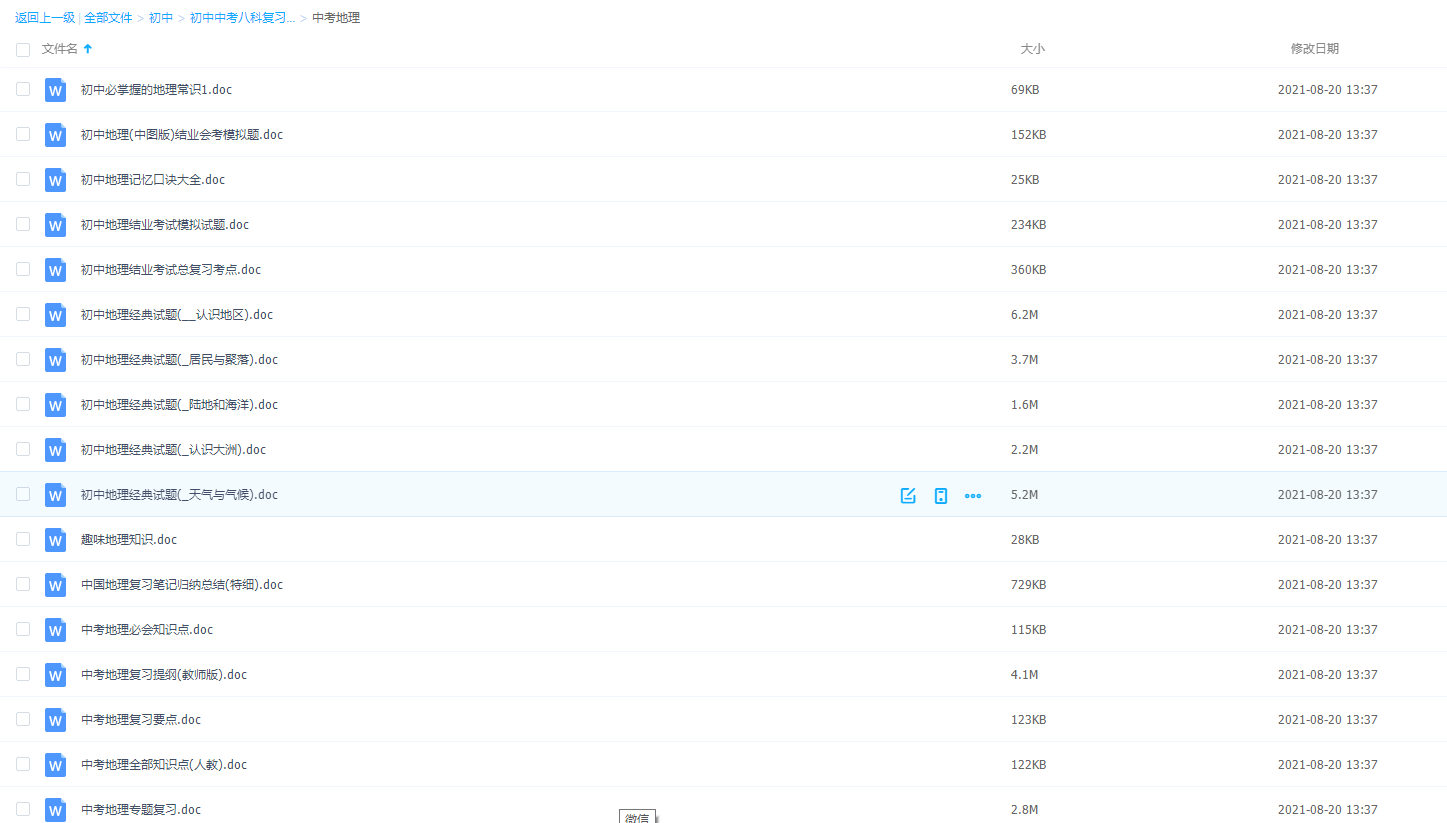Viewport: 1447px width, 823px height.
Task: Click the phone icon on the highlighted row
Action: (940, 496)
